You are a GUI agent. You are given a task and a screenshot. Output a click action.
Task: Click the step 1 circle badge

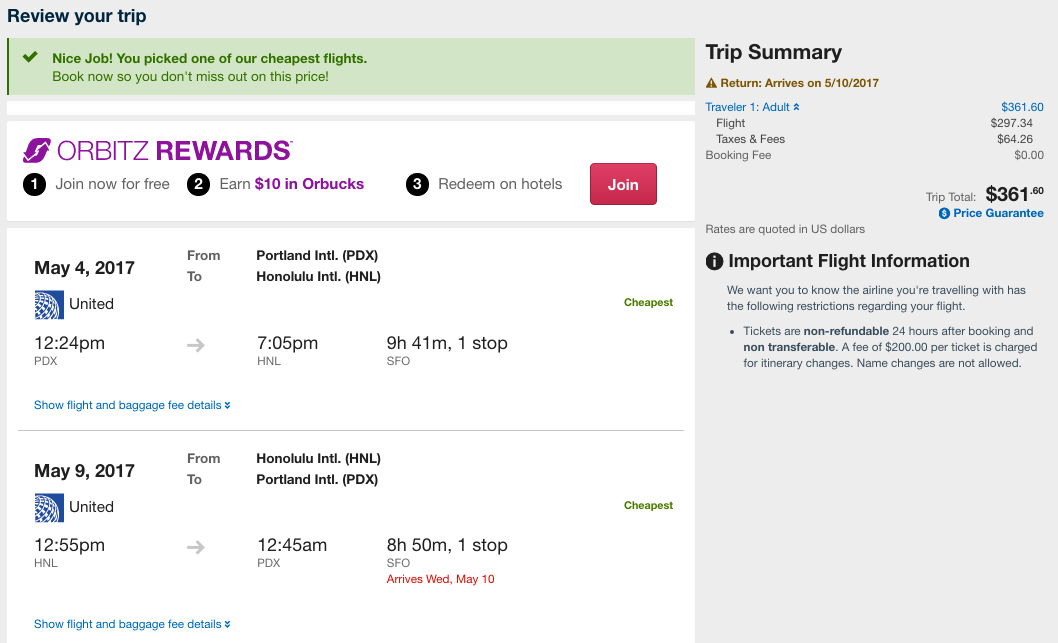35,184
